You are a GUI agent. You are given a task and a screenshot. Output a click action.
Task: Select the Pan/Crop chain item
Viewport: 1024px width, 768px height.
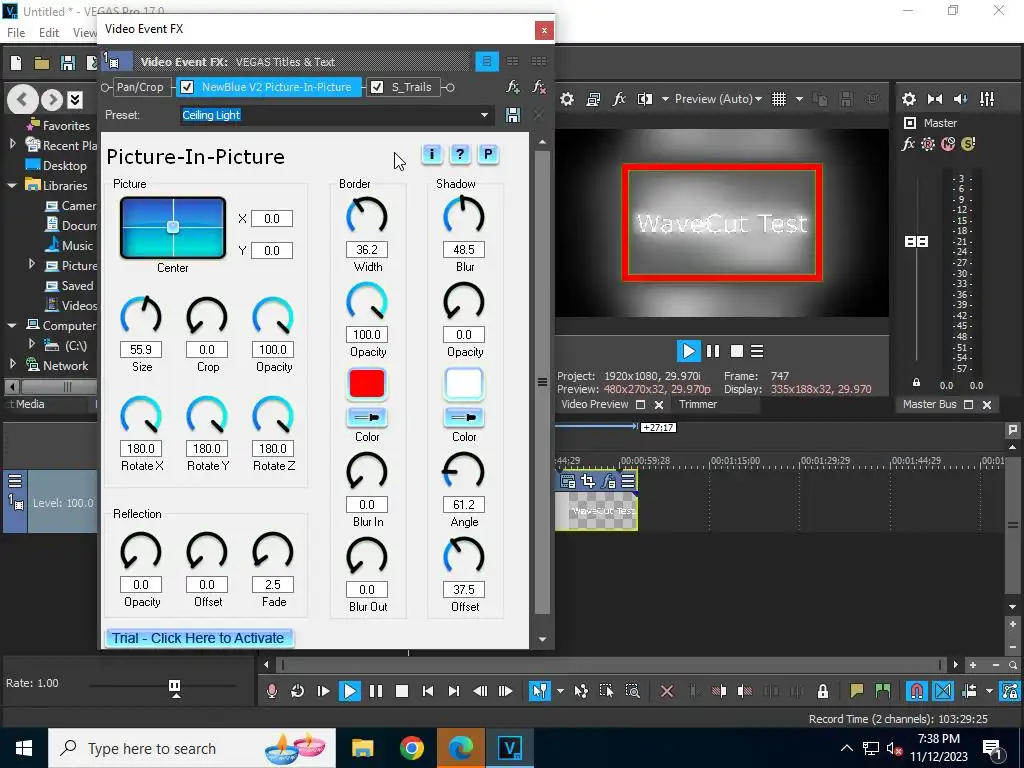(x=140, y=87)
